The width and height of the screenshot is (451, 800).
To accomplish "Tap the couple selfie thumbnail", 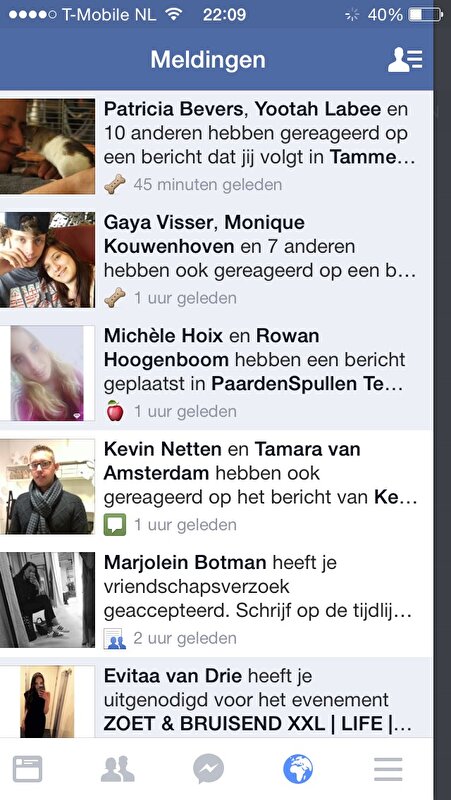I will (47, 260).
